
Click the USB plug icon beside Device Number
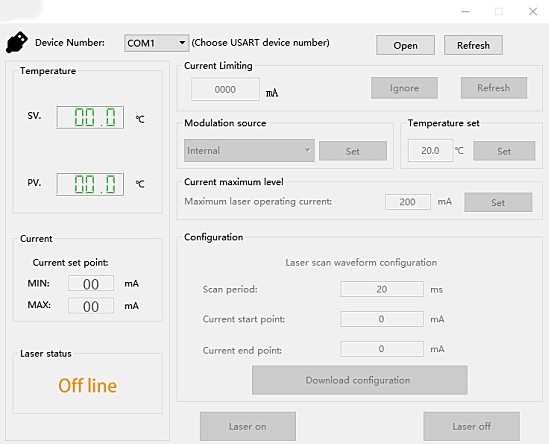(16, 42)
